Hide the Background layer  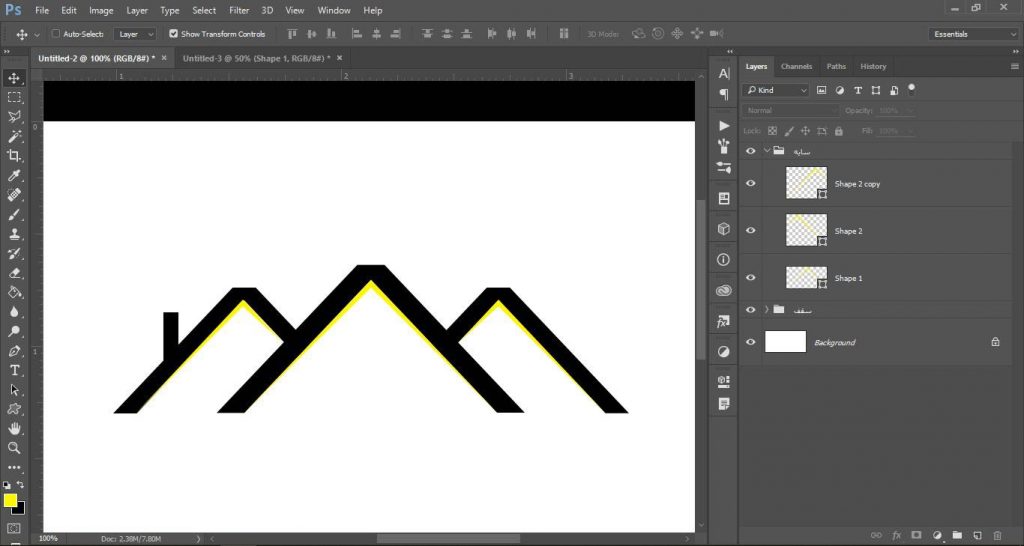click(x=751, y=342)
